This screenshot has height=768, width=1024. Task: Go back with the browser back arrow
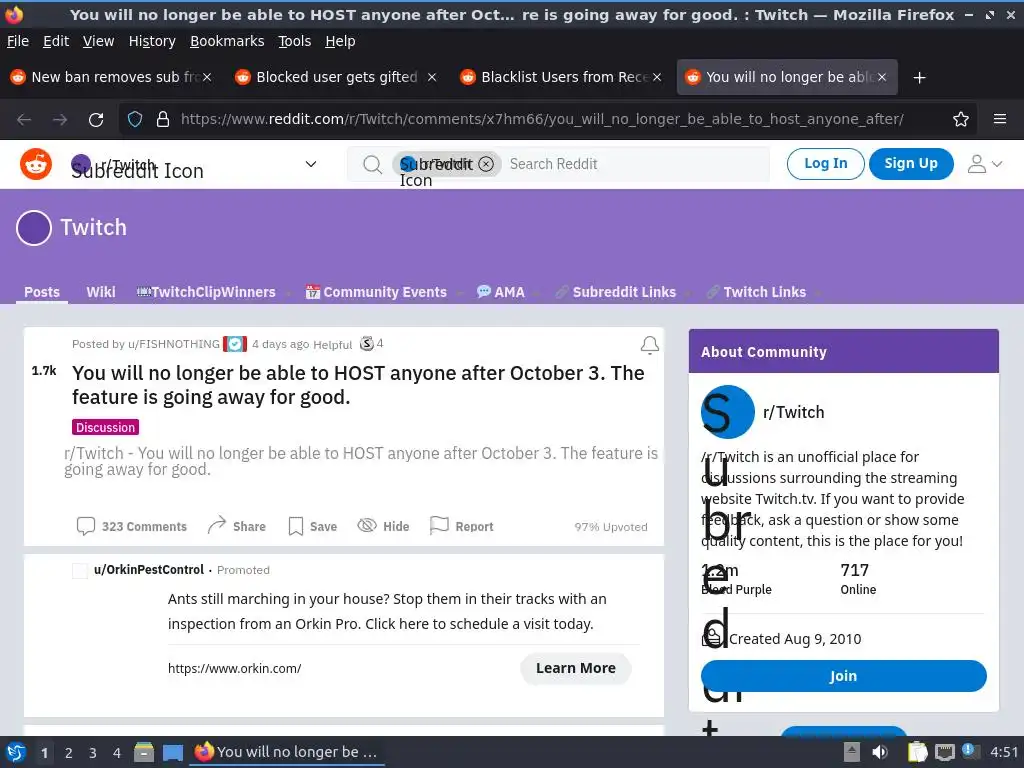pyautogui.click(x=24, y=120)
